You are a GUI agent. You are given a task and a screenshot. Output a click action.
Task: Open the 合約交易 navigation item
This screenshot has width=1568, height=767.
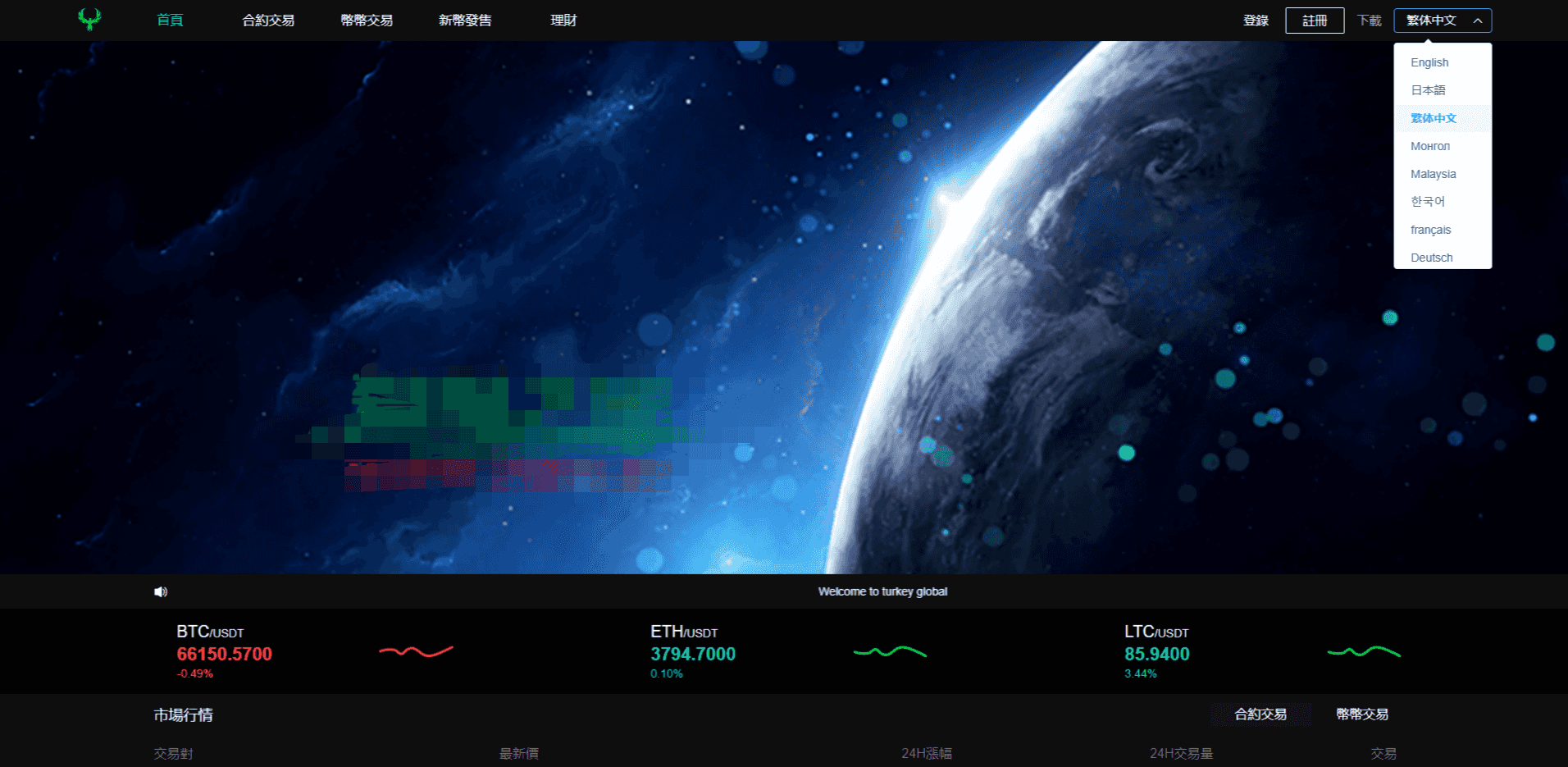pyautogui.click(x=268, y=21)
